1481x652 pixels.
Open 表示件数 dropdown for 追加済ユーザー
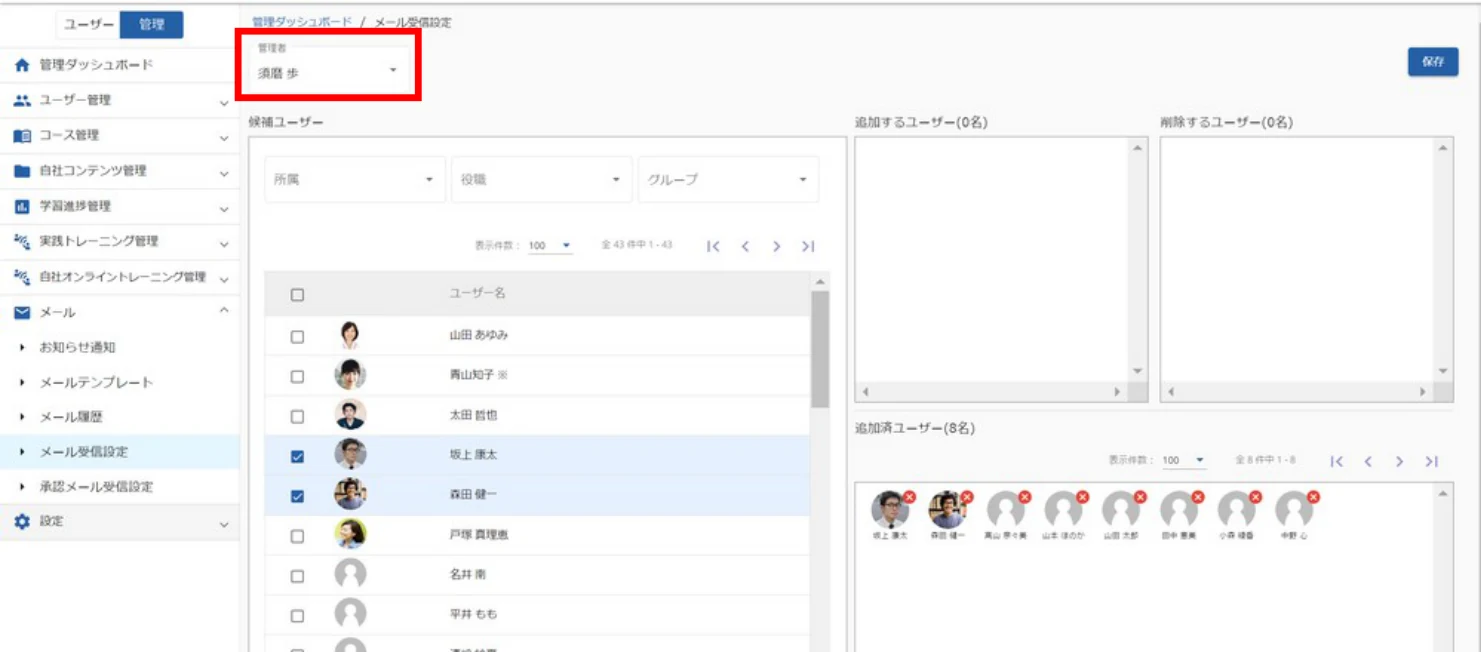coord(1184,461)
